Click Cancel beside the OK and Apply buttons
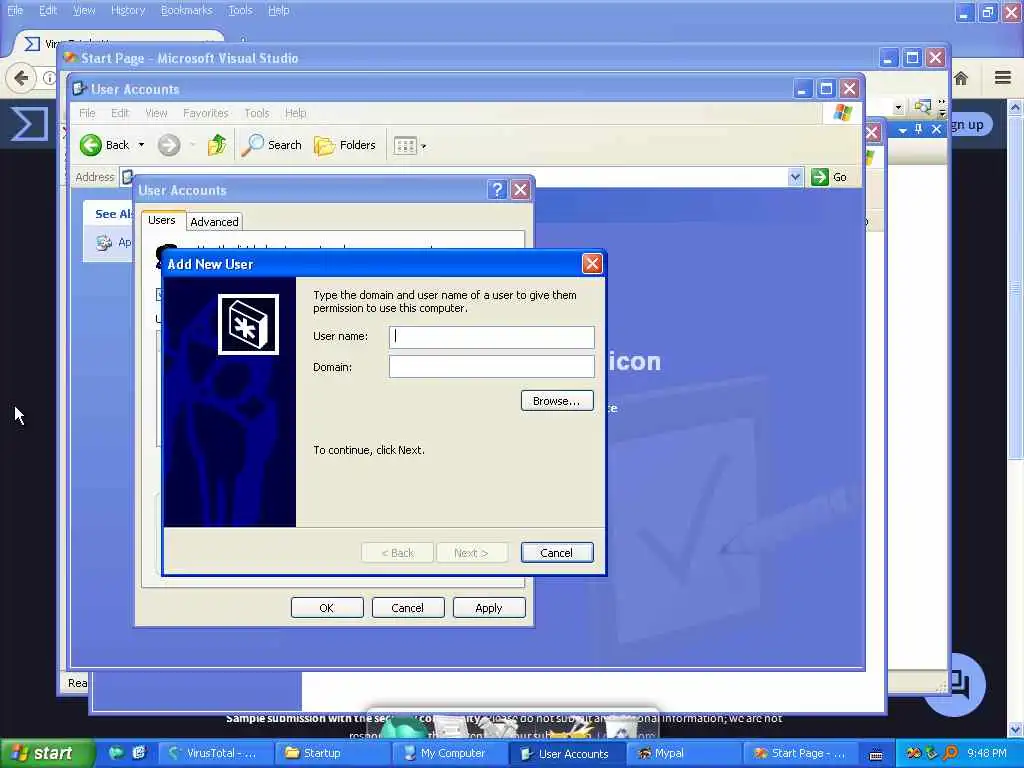The image size is (1024, 768). (408, 607)
